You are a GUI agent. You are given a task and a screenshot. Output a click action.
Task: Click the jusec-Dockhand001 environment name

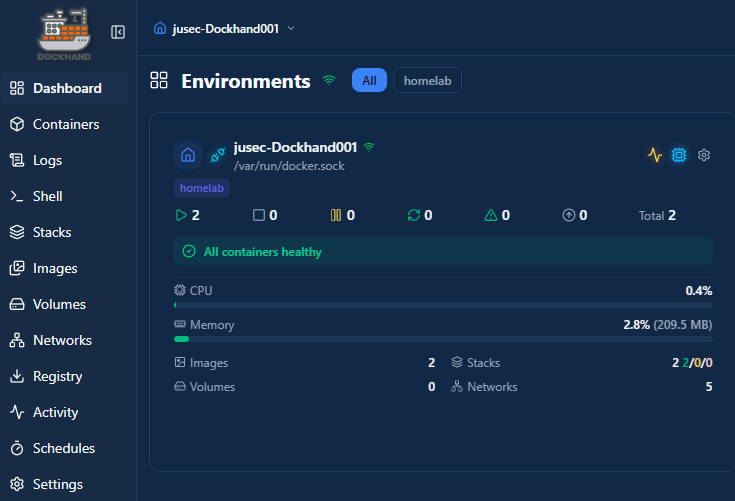pyautogui.click(x=295, y=147)
